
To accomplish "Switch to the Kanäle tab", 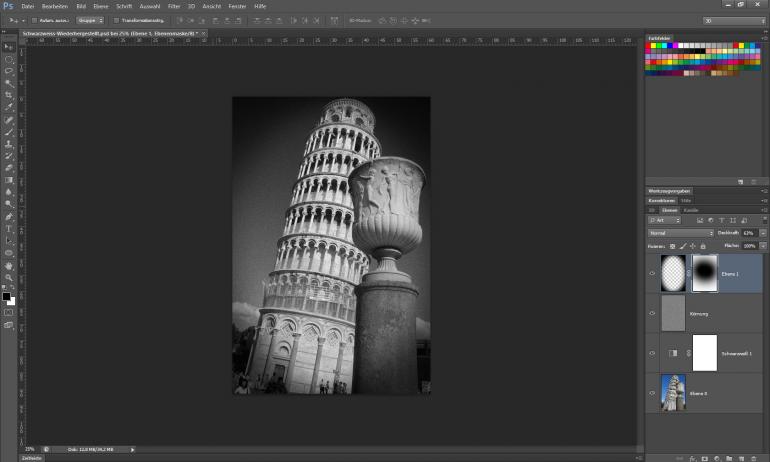I will coord(690,210).
